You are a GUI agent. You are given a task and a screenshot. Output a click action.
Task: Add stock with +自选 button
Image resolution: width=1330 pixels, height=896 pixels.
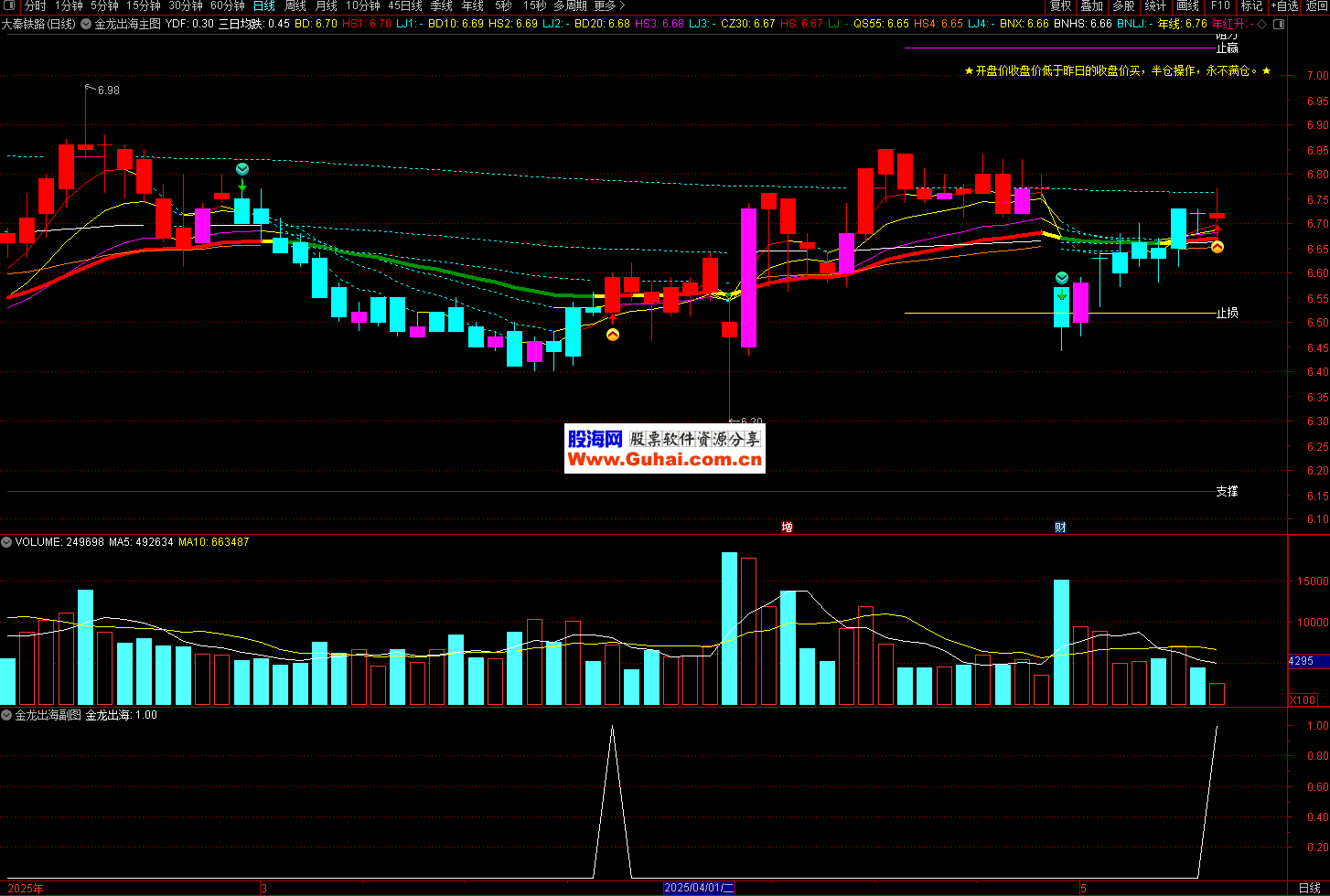1284,6
